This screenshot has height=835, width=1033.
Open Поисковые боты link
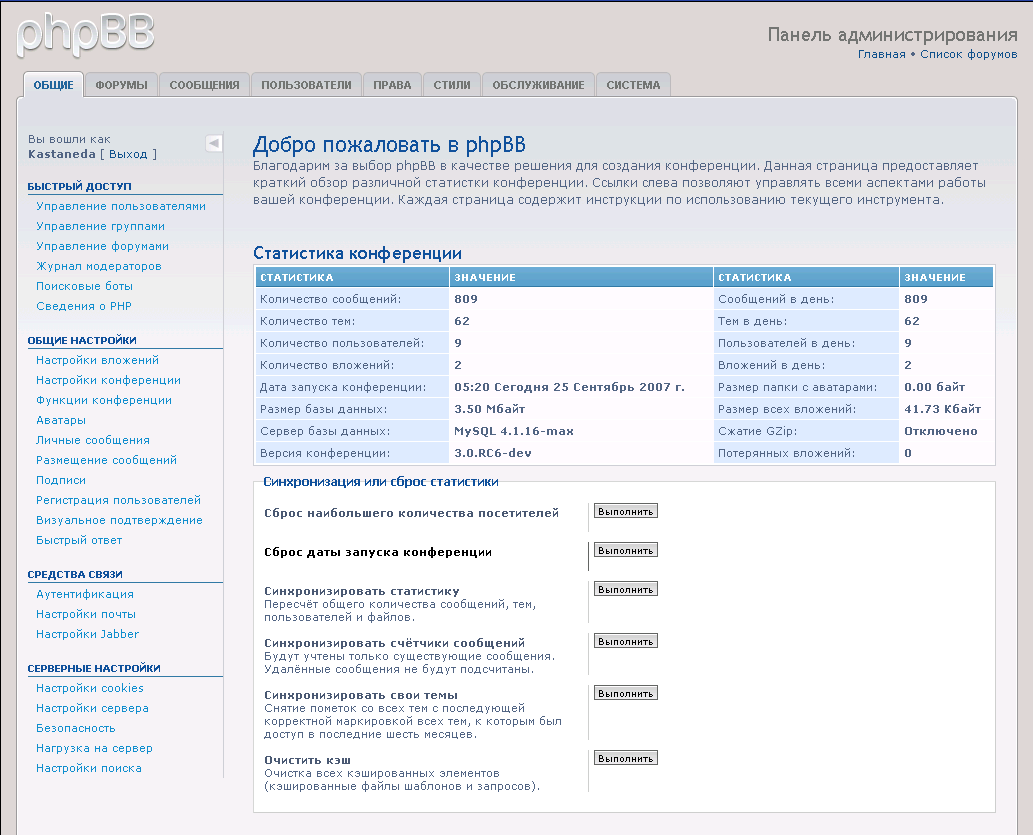pos(84,286)
